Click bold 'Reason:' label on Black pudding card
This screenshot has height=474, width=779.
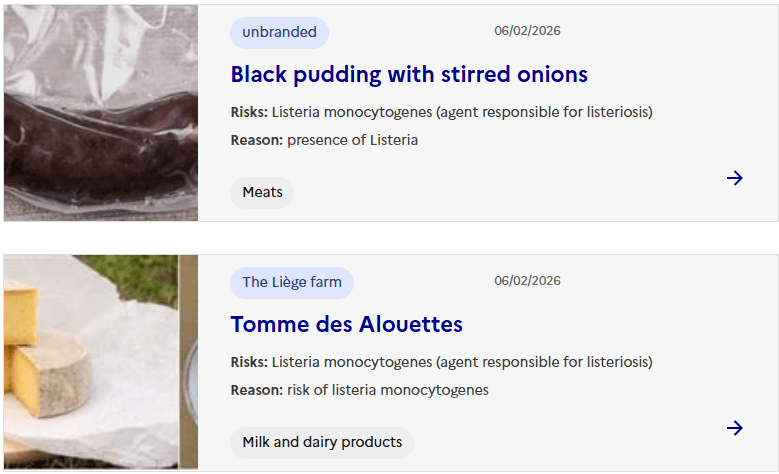pos(257,140)
